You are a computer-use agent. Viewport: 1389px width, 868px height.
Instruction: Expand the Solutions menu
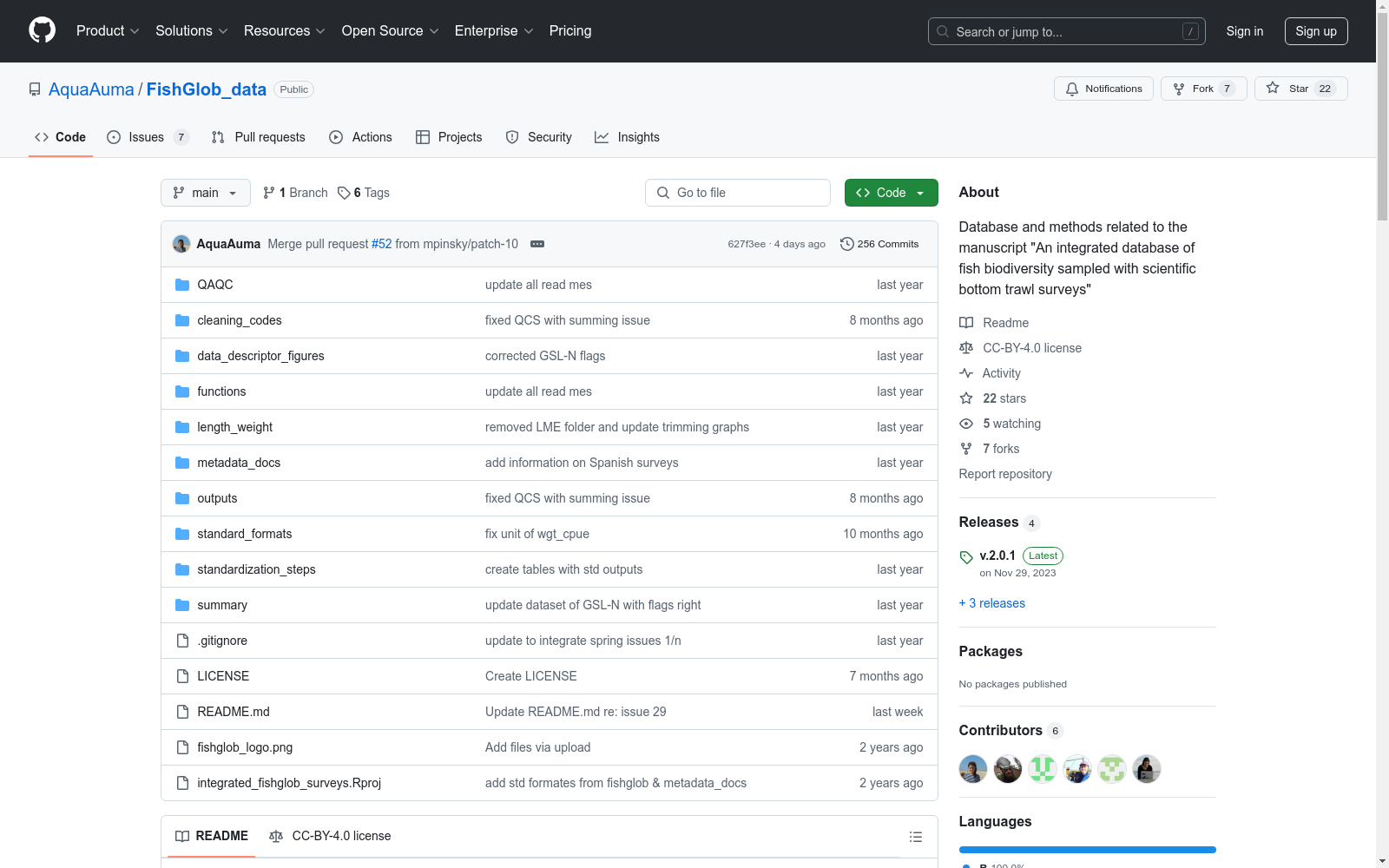(191, 31)
